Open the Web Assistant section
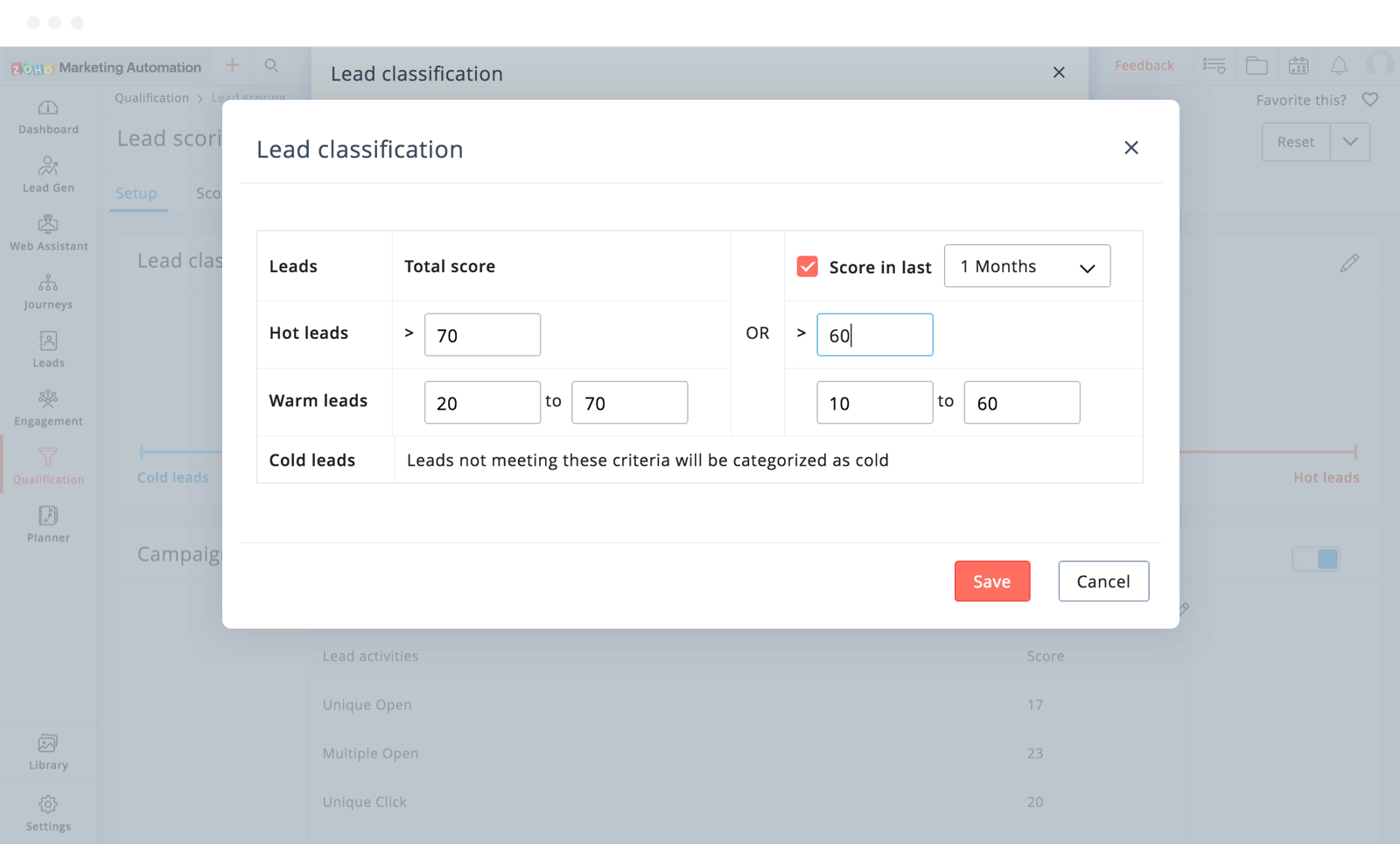This screenshot has width=1400, height=844. tap(48, 234)
